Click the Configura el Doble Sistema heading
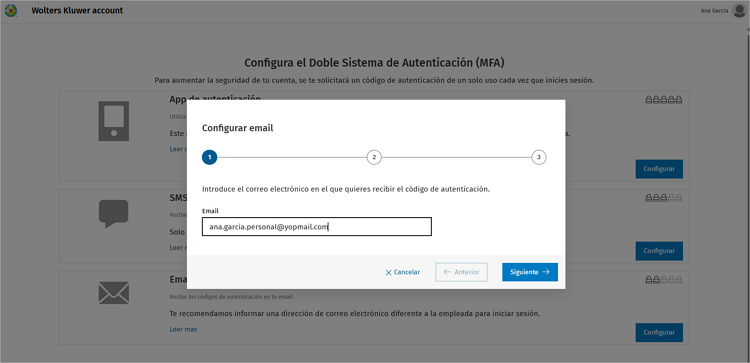750x363 pixels. (375, 63)
